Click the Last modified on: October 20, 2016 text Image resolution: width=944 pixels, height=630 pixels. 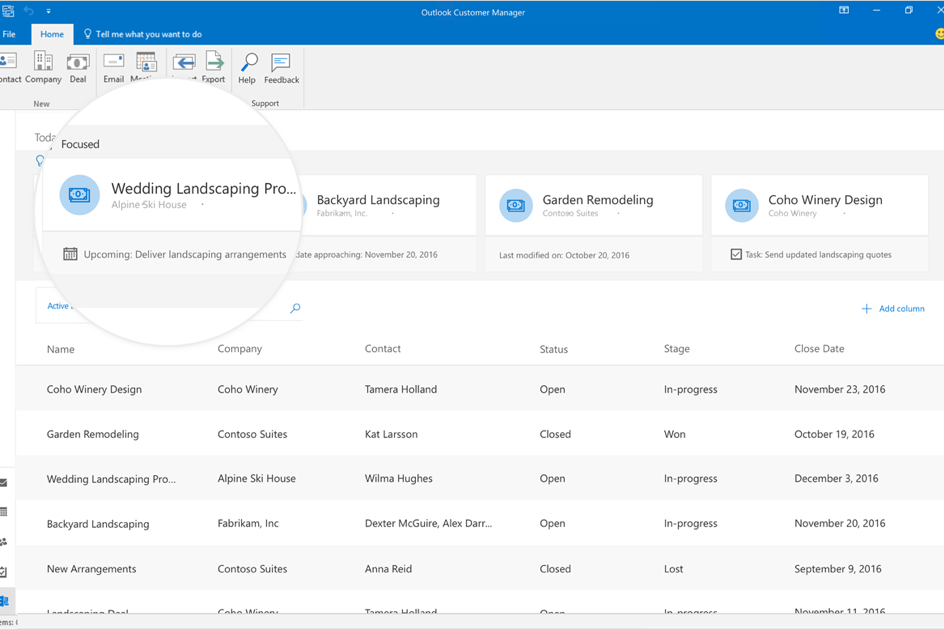pos(564,255)
